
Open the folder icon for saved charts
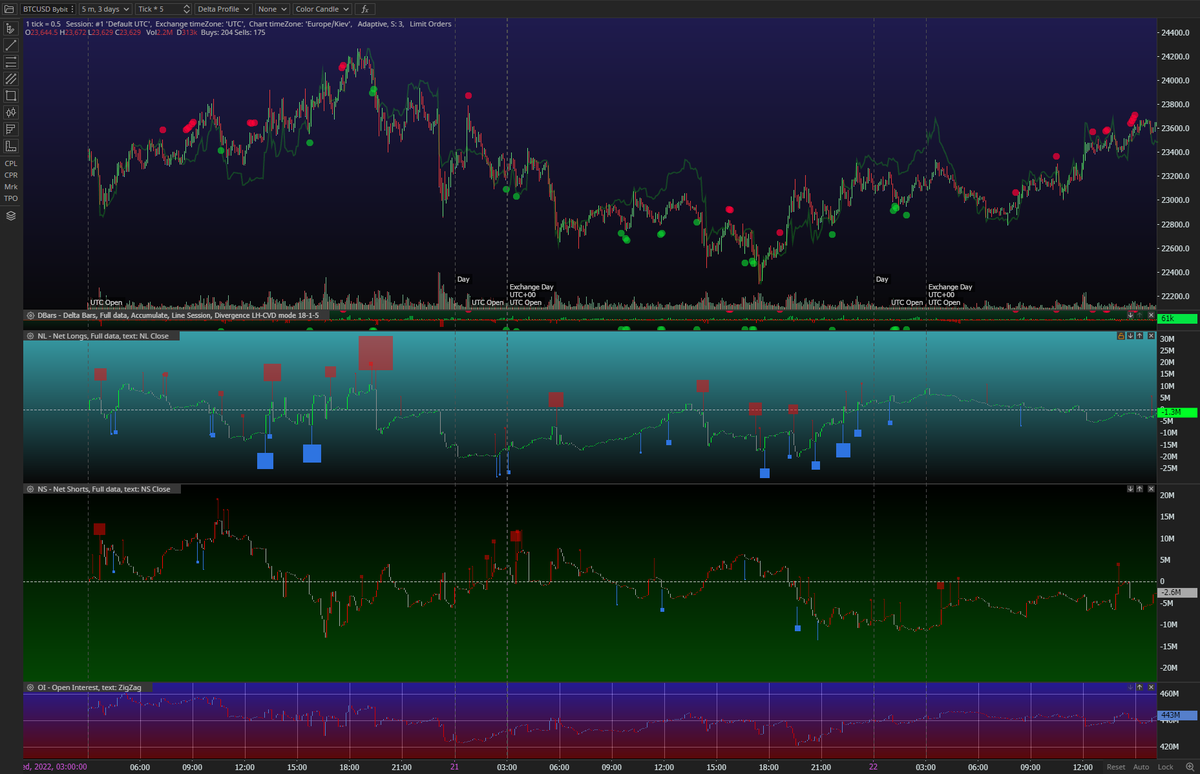(9, 9)
